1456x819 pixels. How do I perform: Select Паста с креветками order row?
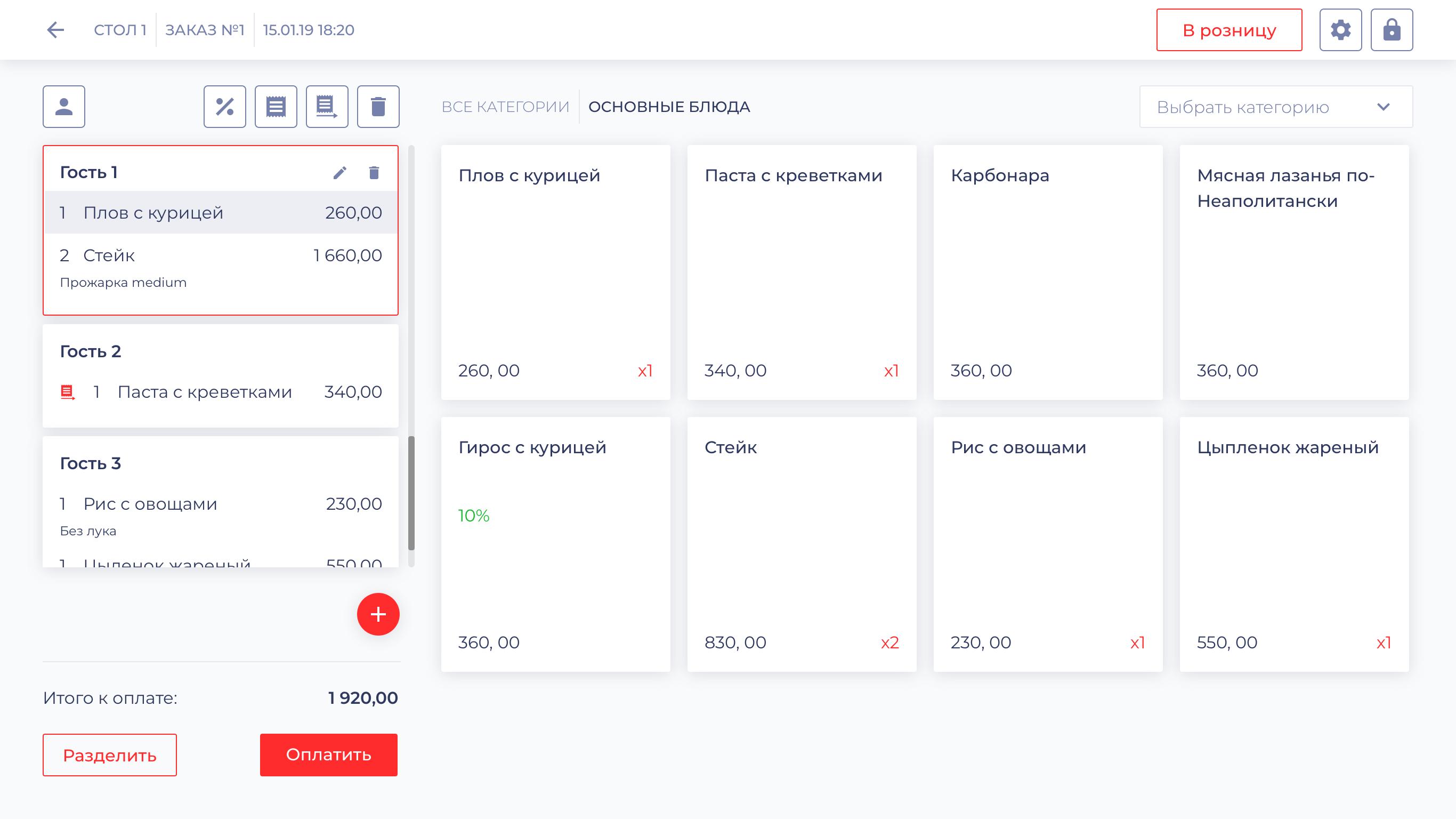(x=221, y=392)
